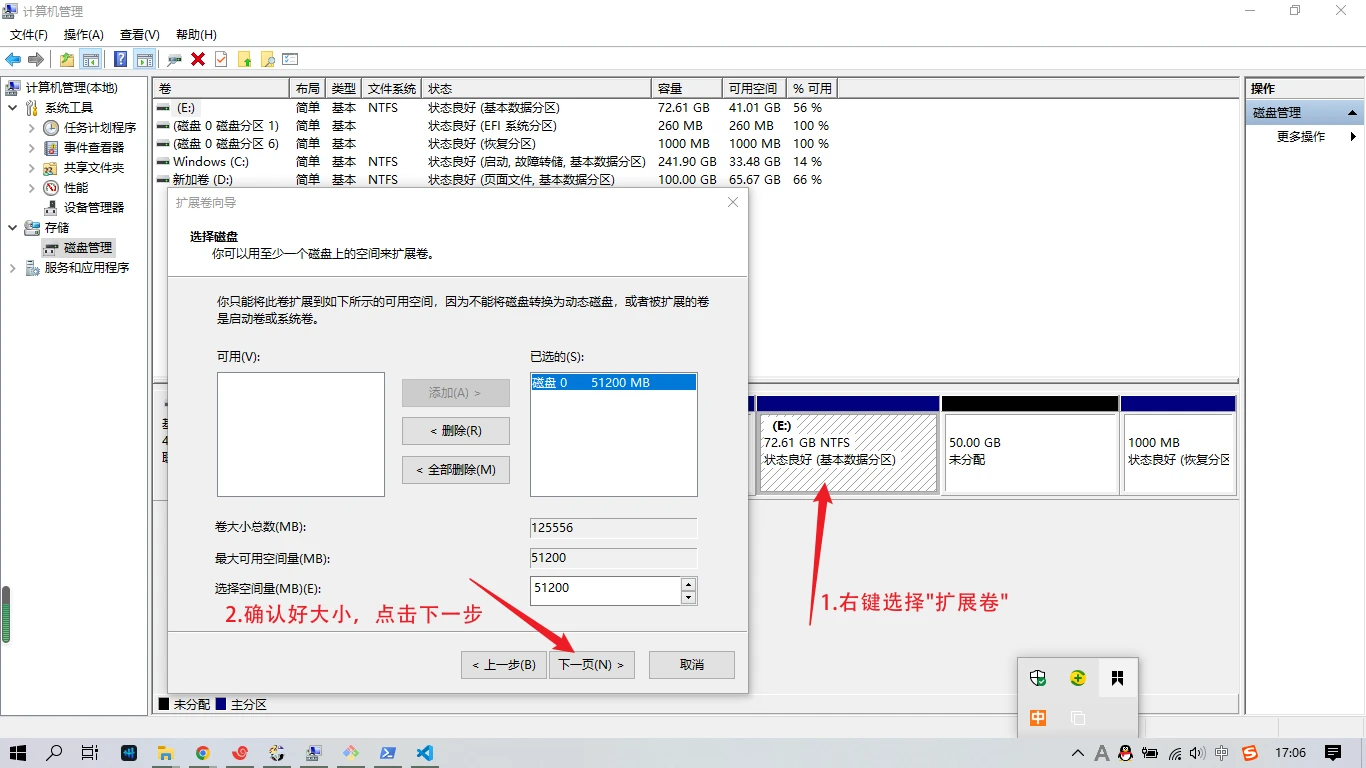Click the blue Back arrow in toolbar
1366x768 pixels.
point(13,59)
